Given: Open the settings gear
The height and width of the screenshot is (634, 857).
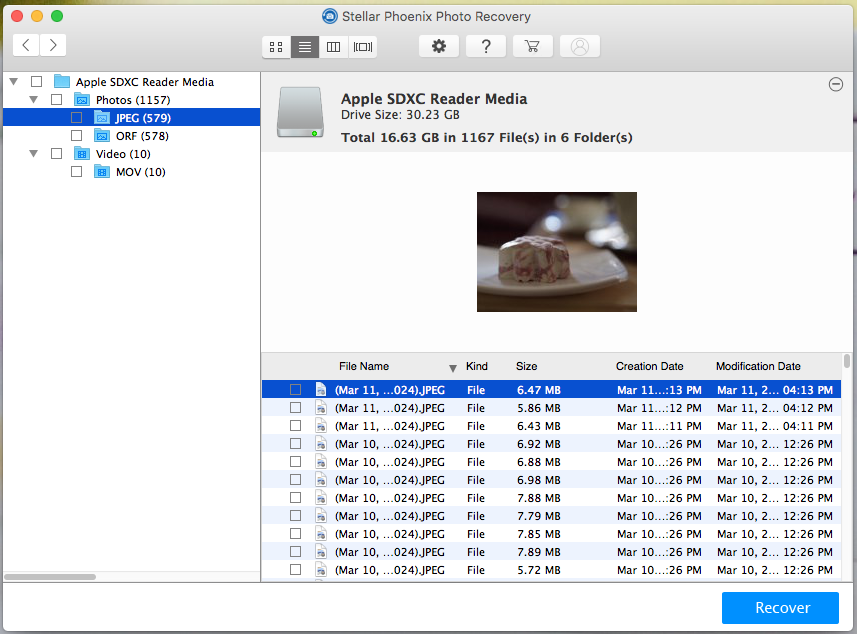Looking at the screenshot, I should point(439,46).
